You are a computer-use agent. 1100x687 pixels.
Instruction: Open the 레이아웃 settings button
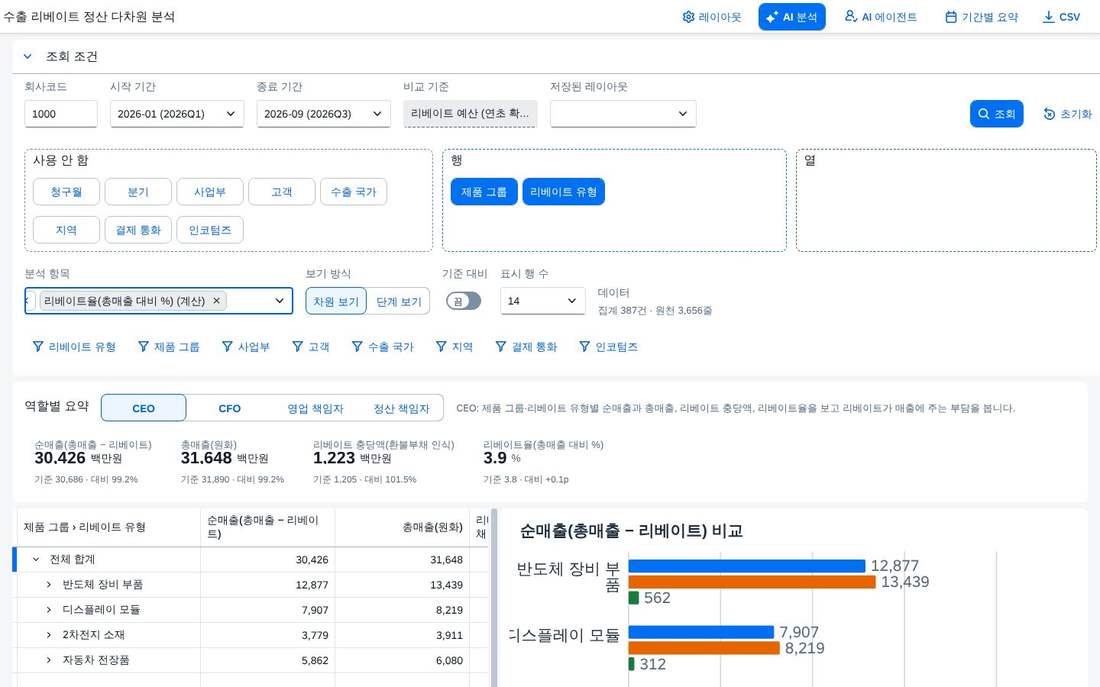(711, 17)
